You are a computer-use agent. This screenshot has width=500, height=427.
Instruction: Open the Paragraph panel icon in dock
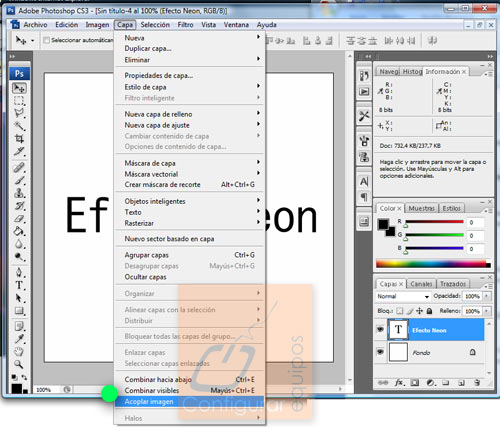pos(364,197)
